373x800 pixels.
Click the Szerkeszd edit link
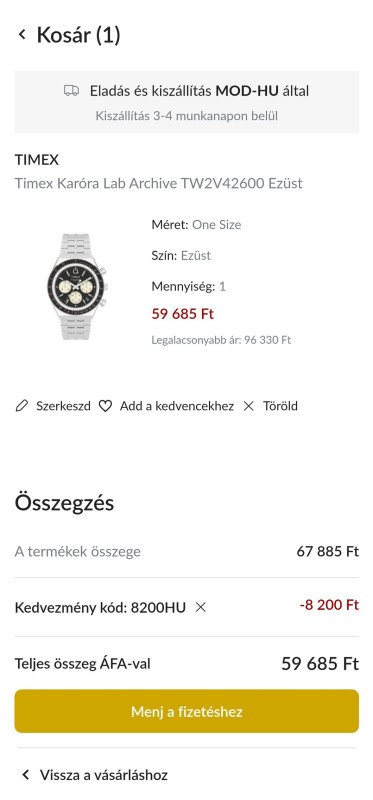click(63, 406)
